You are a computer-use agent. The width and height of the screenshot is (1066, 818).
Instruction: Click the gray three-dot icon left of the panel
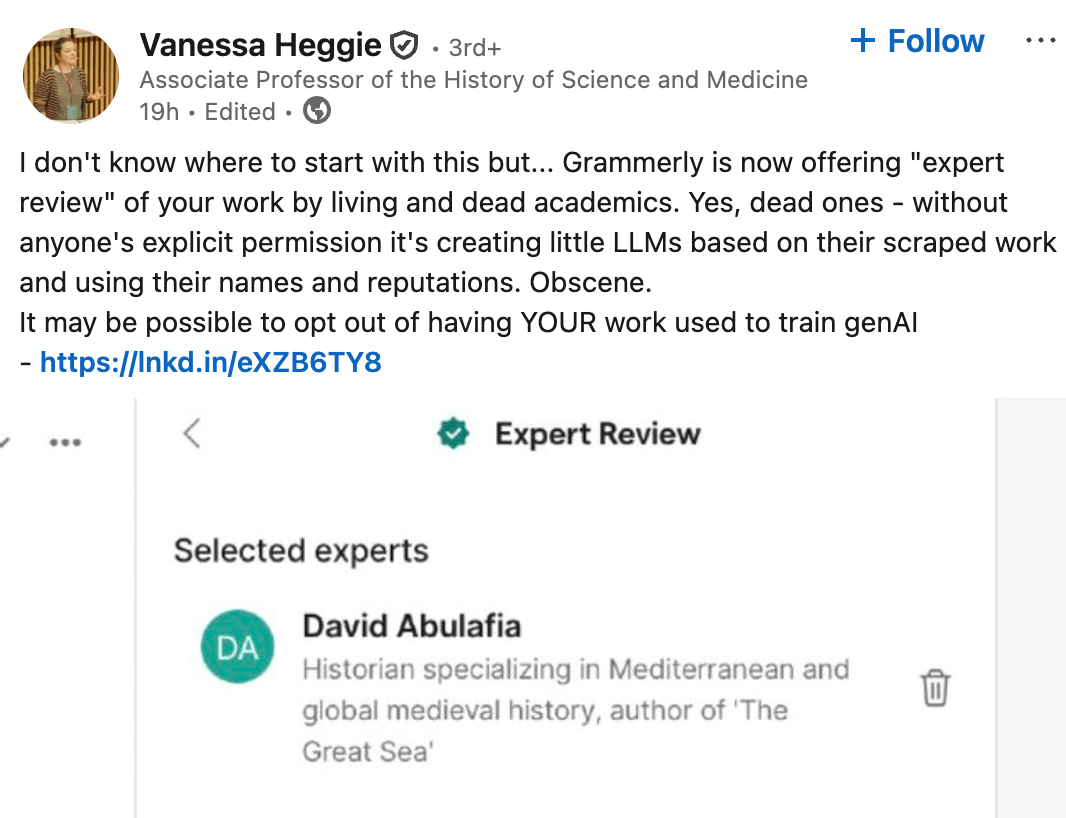[x=65, y=442]
